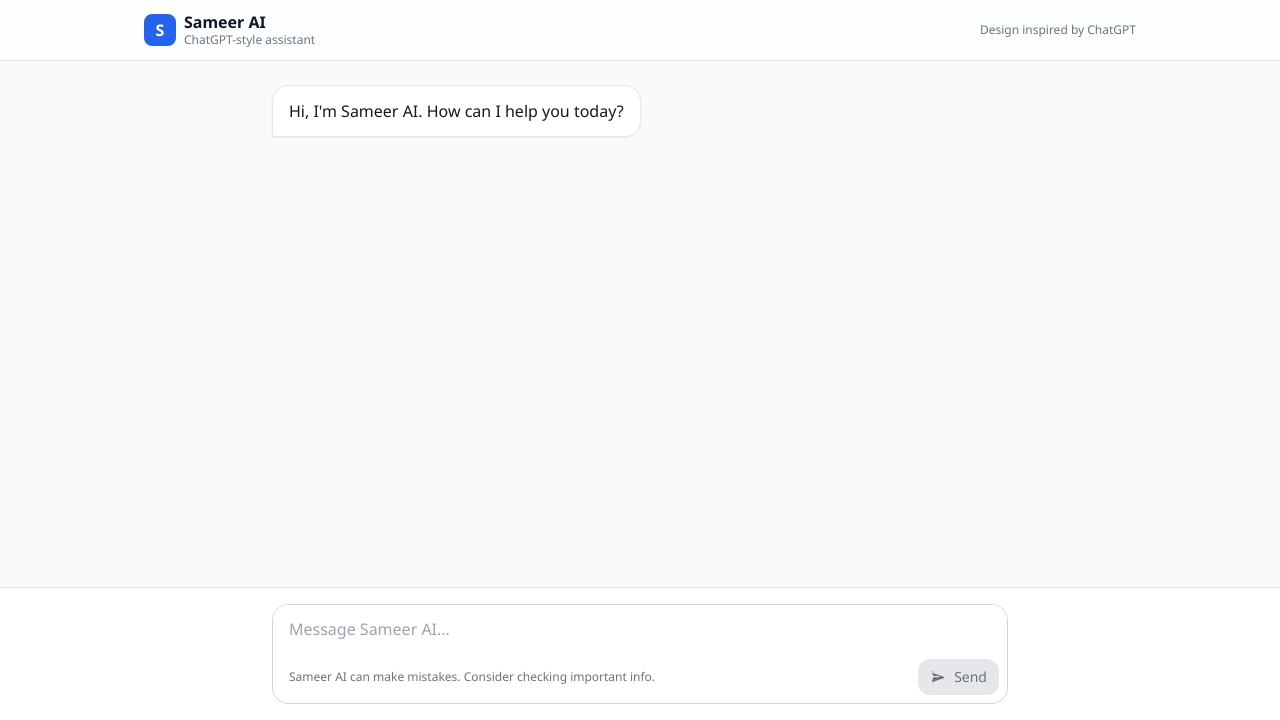Click "How can I help you today?" text

(525, 111)
